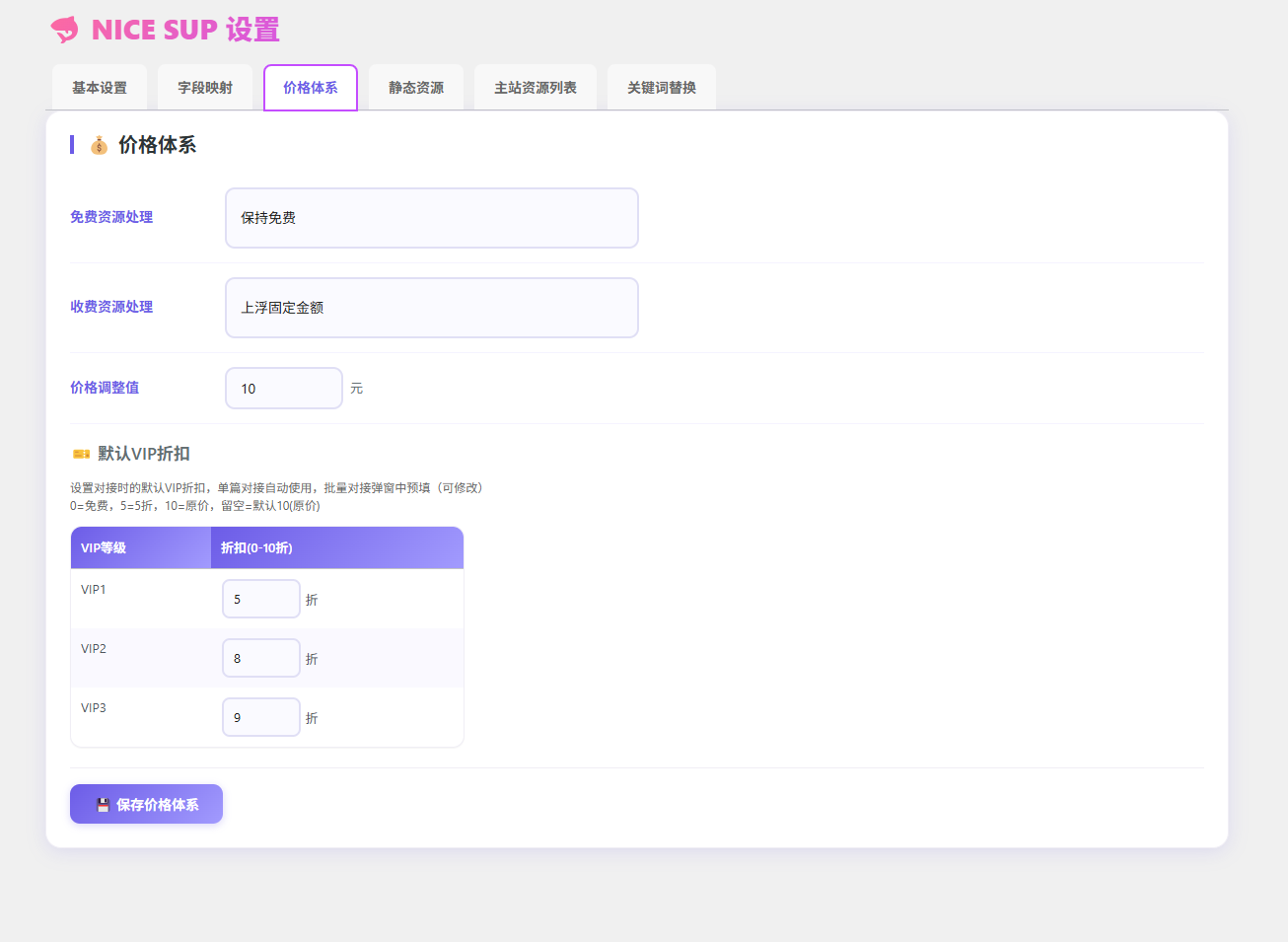Click the floppy disk icon in save button
1288x942 pixels.
click(x=103, y=805)
